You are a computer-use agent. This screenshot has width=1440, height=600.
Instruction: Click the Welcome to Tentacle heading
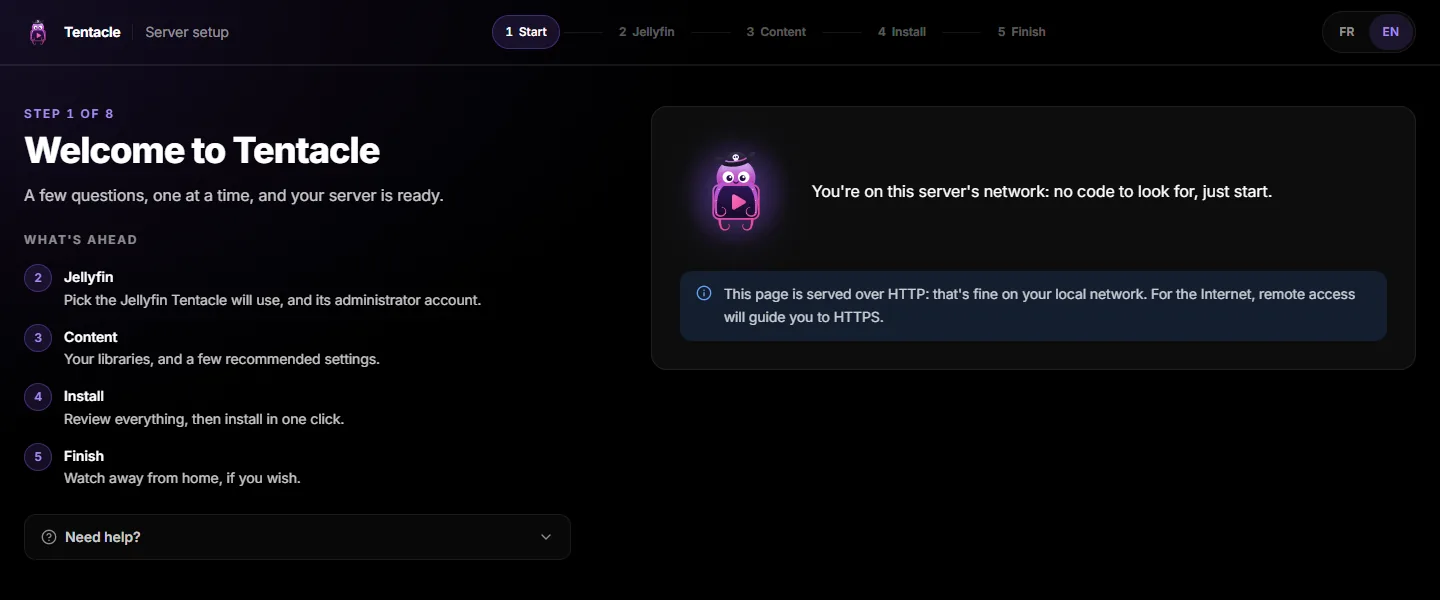(202, 151)
